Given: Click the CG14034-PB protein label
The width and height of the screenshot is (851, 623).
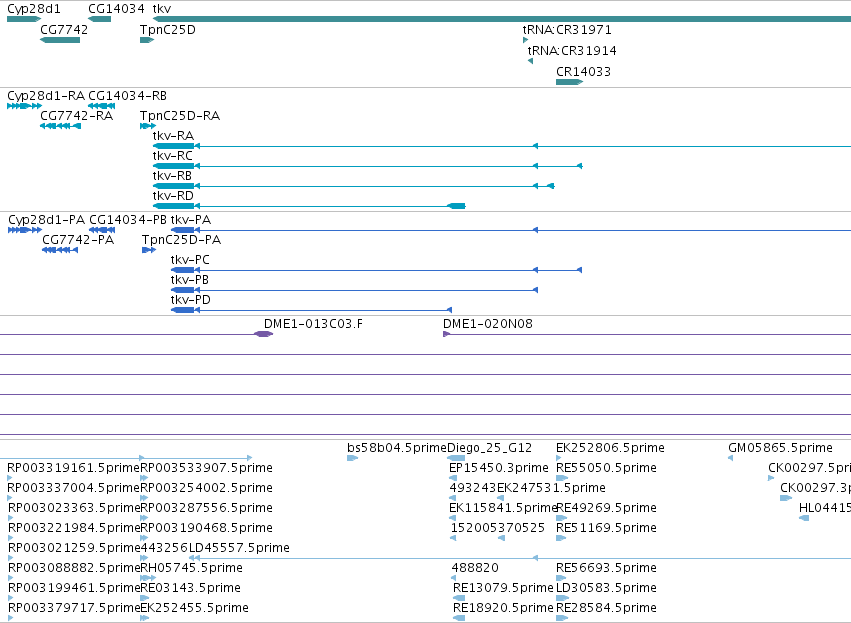Looking at the screenshot, I should [x=128, y=220].
